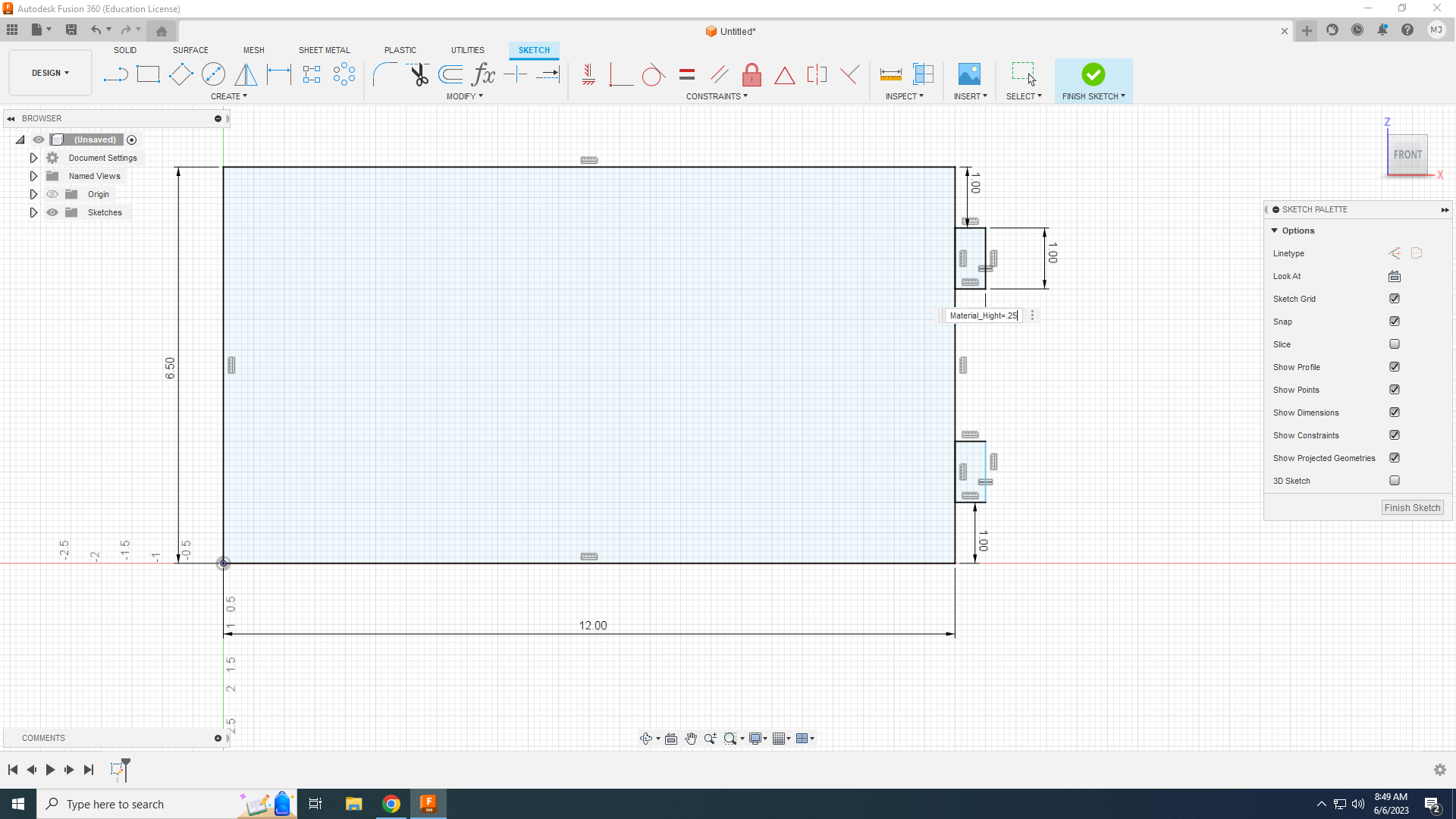Screen dimensions: 1456x819
Task: Toggle visibility of Sketches folder
Action: tap(52, 212)
